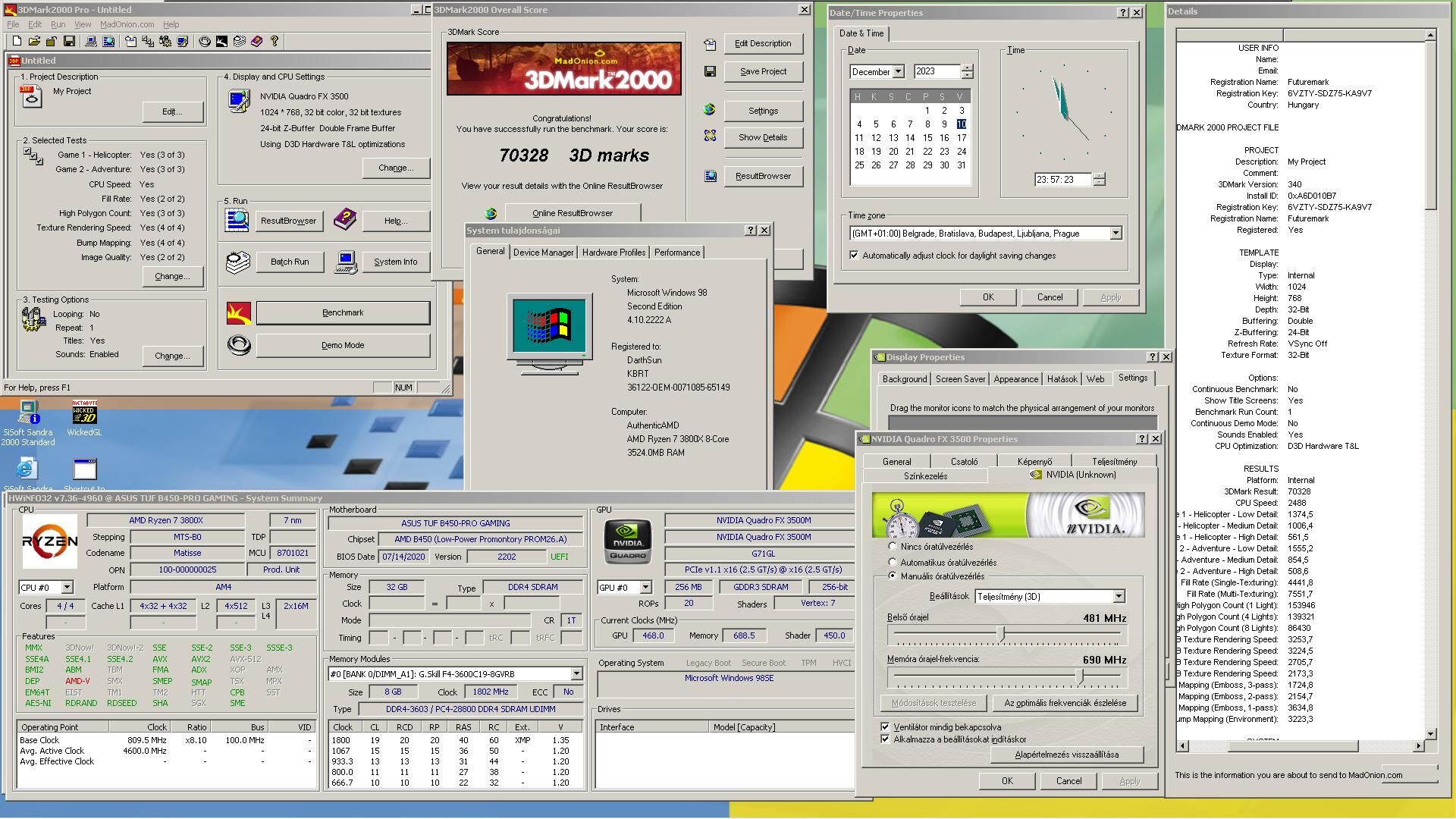1456x819 pixels.
Task: Select 'Manuális óratulvezérlés' radio button
Action: (x=893, y=576)
